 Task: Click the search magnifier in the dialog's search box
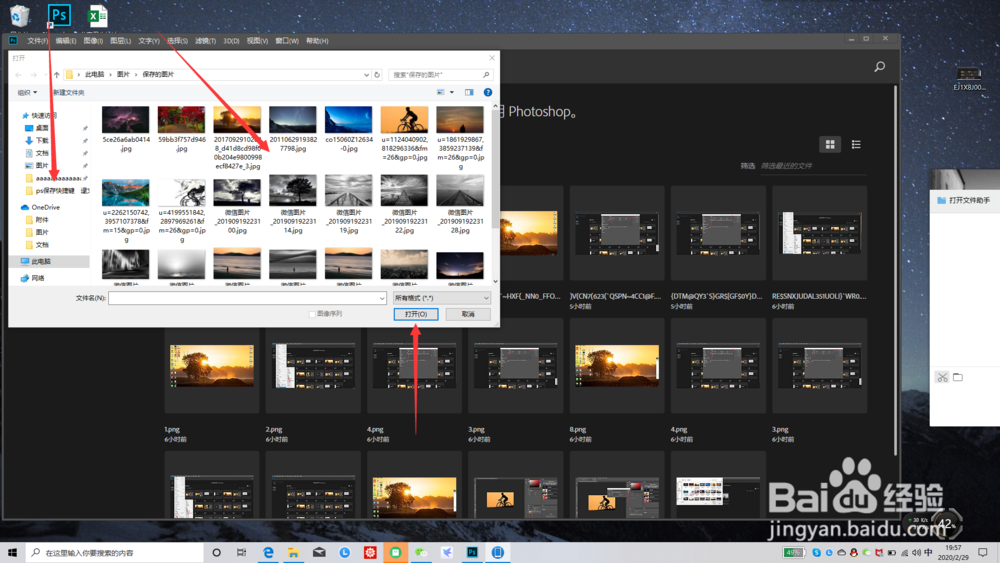[485, 75]
